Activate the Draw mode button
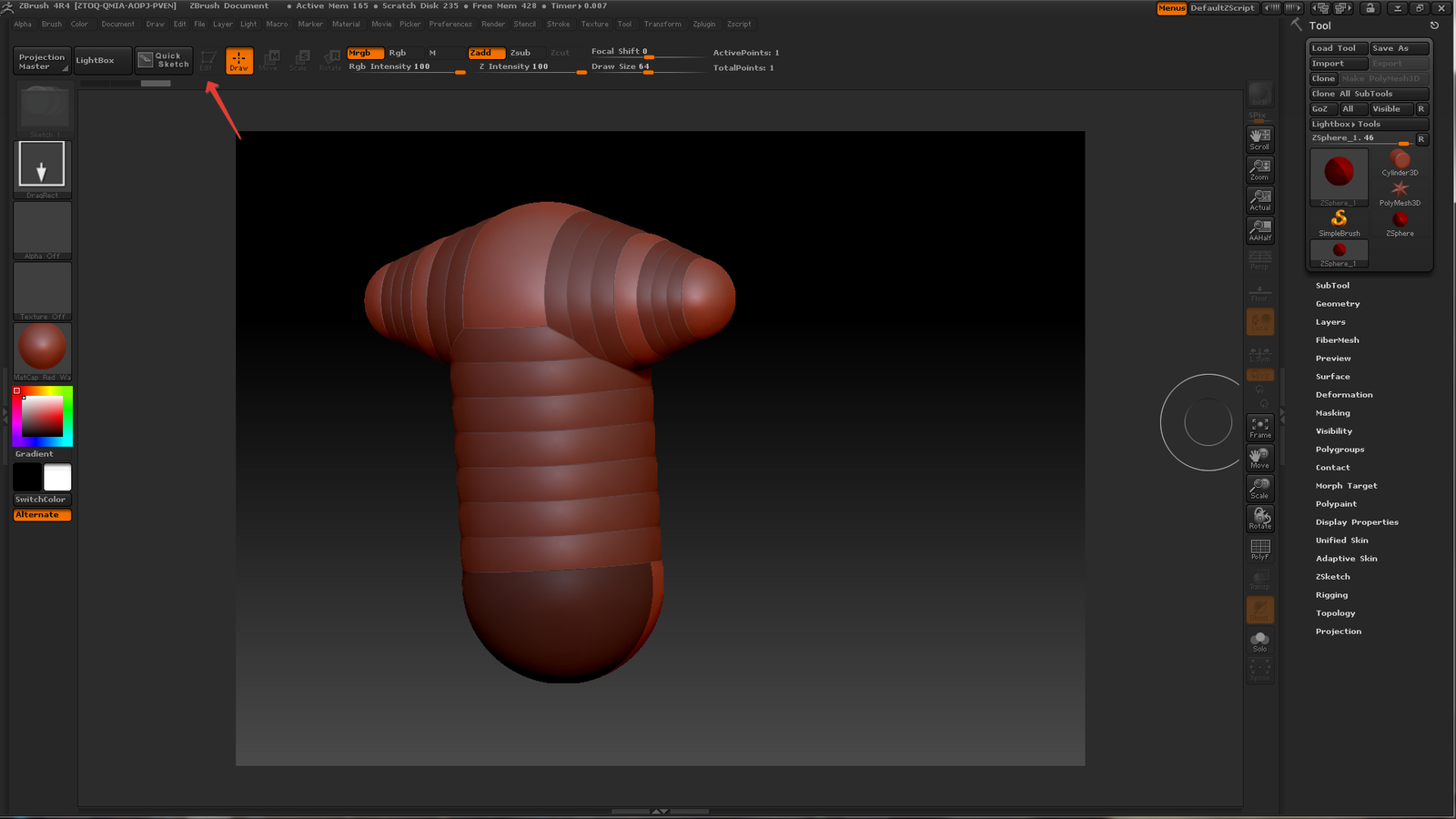 (x=239, y=60)
